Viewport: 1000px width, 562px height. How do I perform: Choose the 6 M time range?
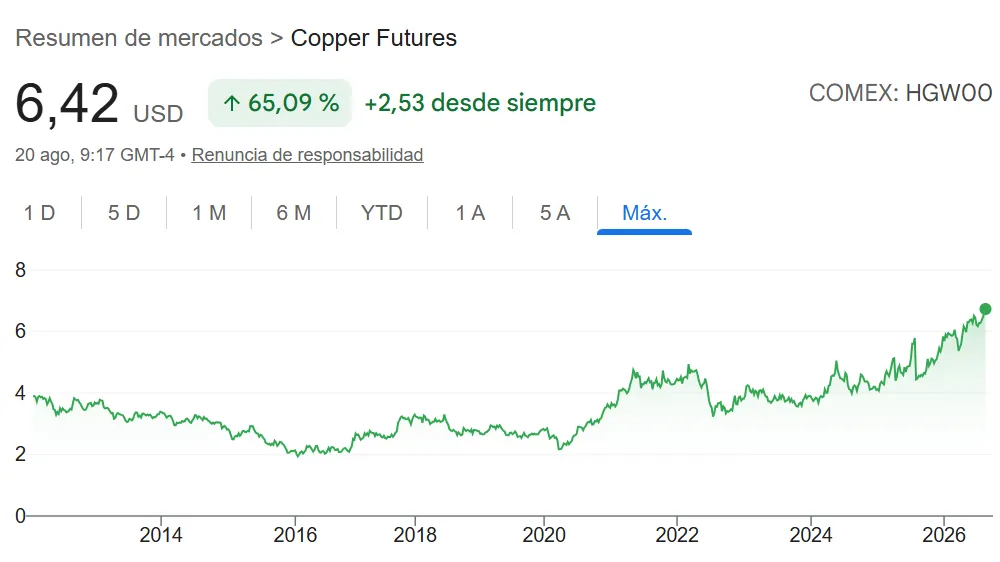pyautogui.click(x=294, y=212)
